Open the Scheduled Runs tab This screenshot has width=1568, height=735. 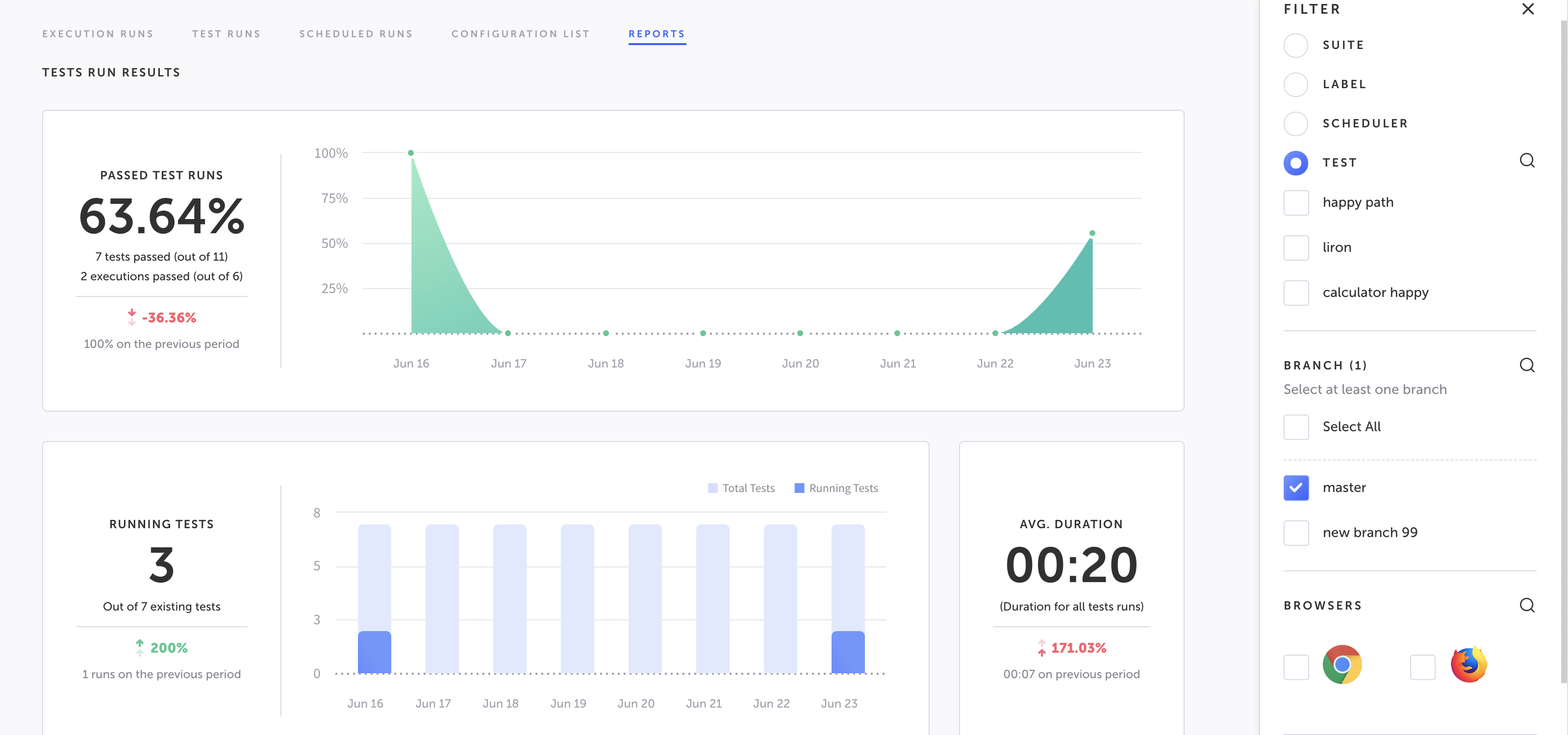355,34
